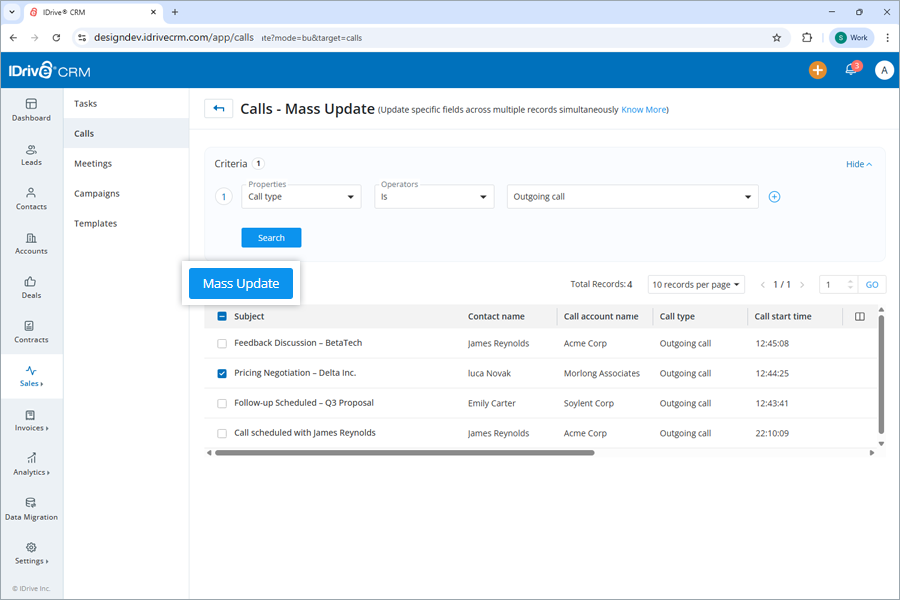The image size is (900, 600).
Task: Click the Mass Update button
Action: [x=240, y=283]
